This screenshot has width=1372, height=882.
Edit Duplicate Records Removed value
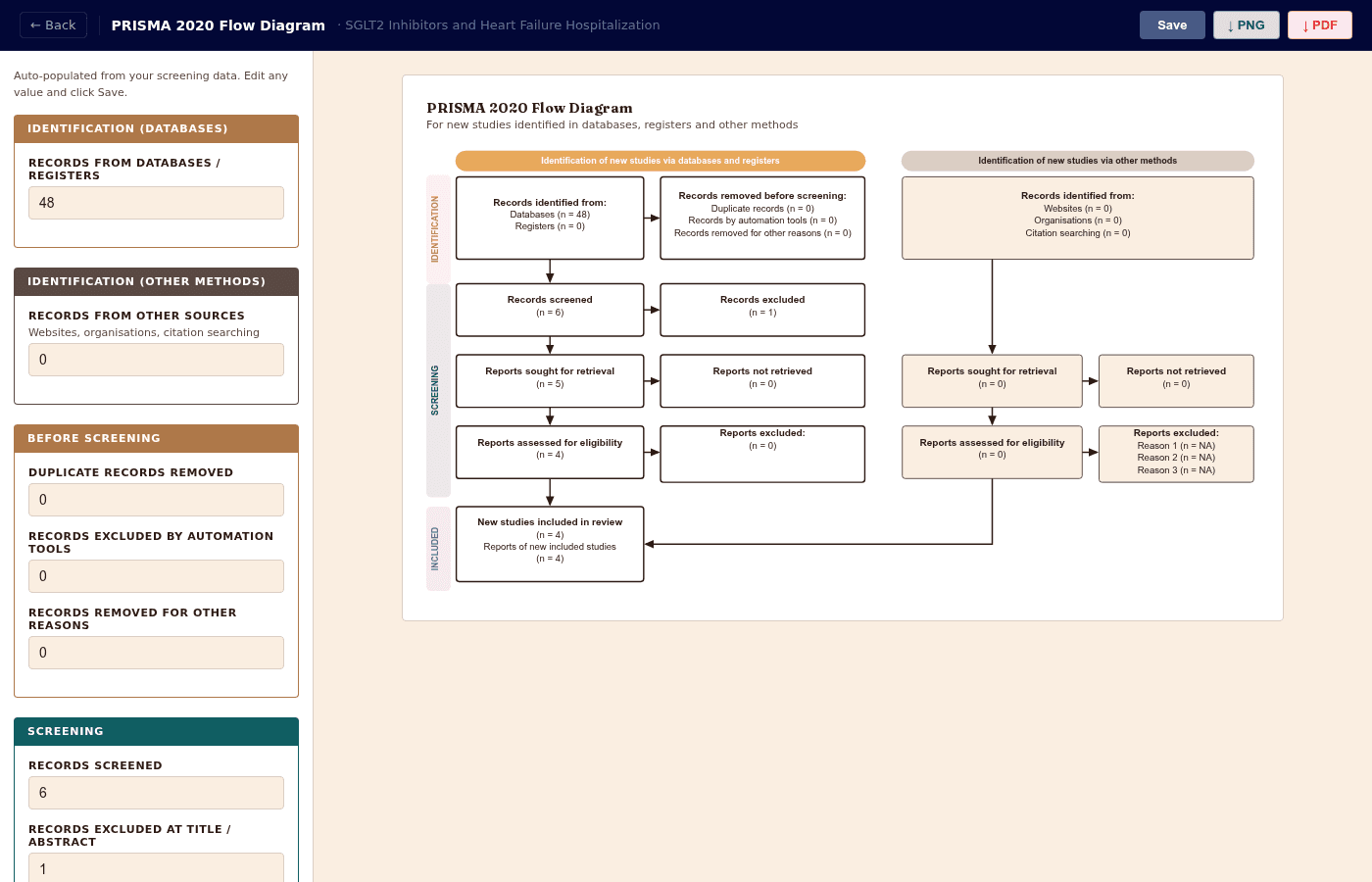pyautogui.click(x=156, y=500)
